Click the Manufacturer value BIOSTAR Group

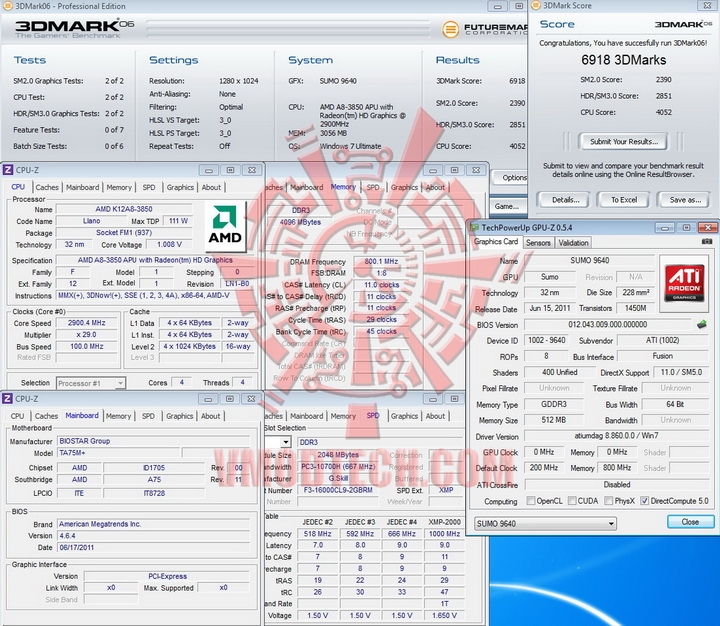pyautogui.click(x=154, y=441)
